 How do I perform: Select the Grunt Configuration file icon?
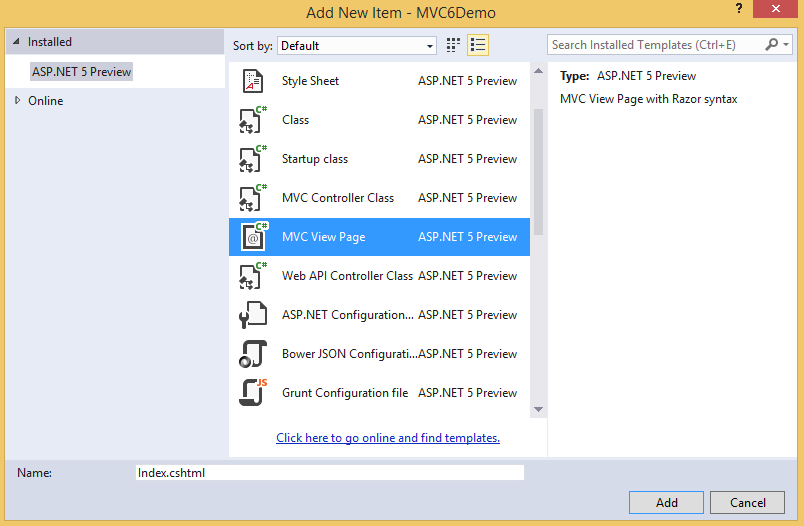pos(253,393)
